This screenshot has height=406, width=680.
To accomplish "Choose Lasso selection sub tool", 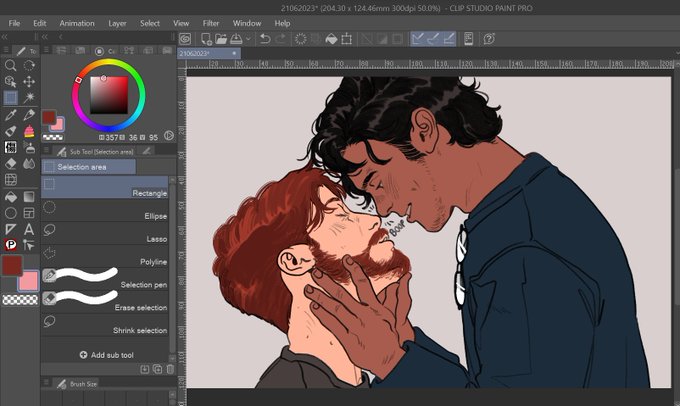I will click(x=105, y=233).
